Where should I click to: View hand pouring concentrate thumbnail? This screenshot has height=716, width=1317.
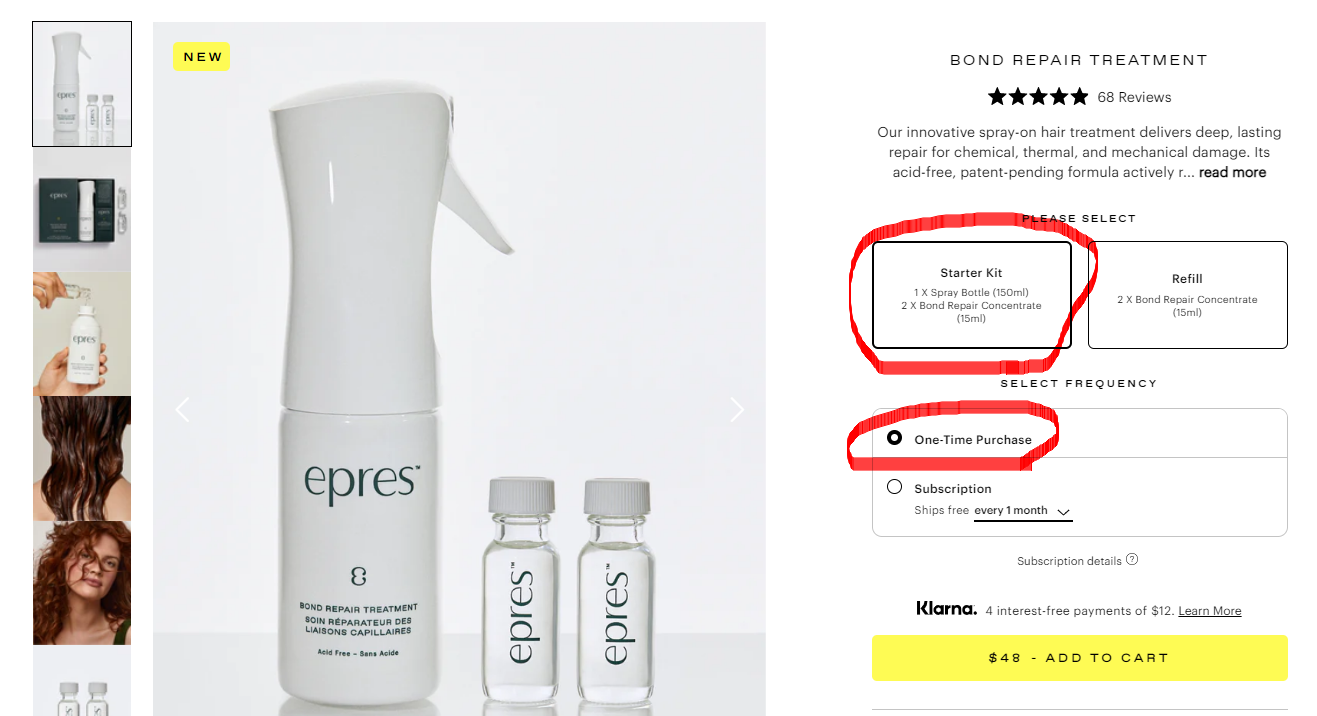coord(82,334)
